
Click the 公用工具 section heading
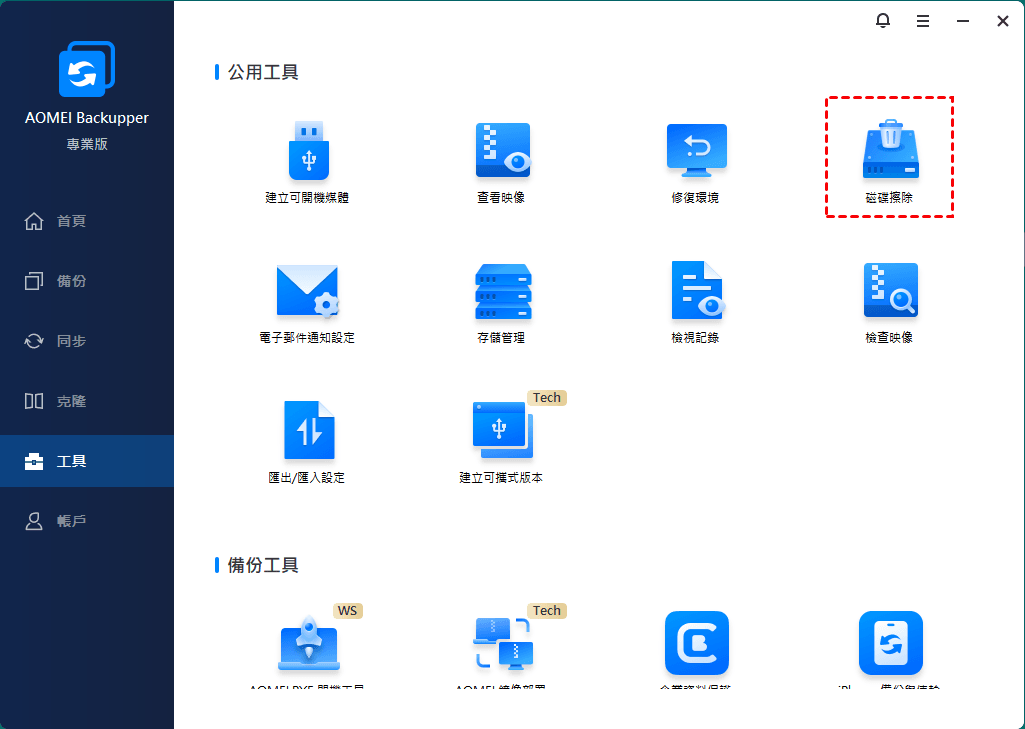(263, 72)
